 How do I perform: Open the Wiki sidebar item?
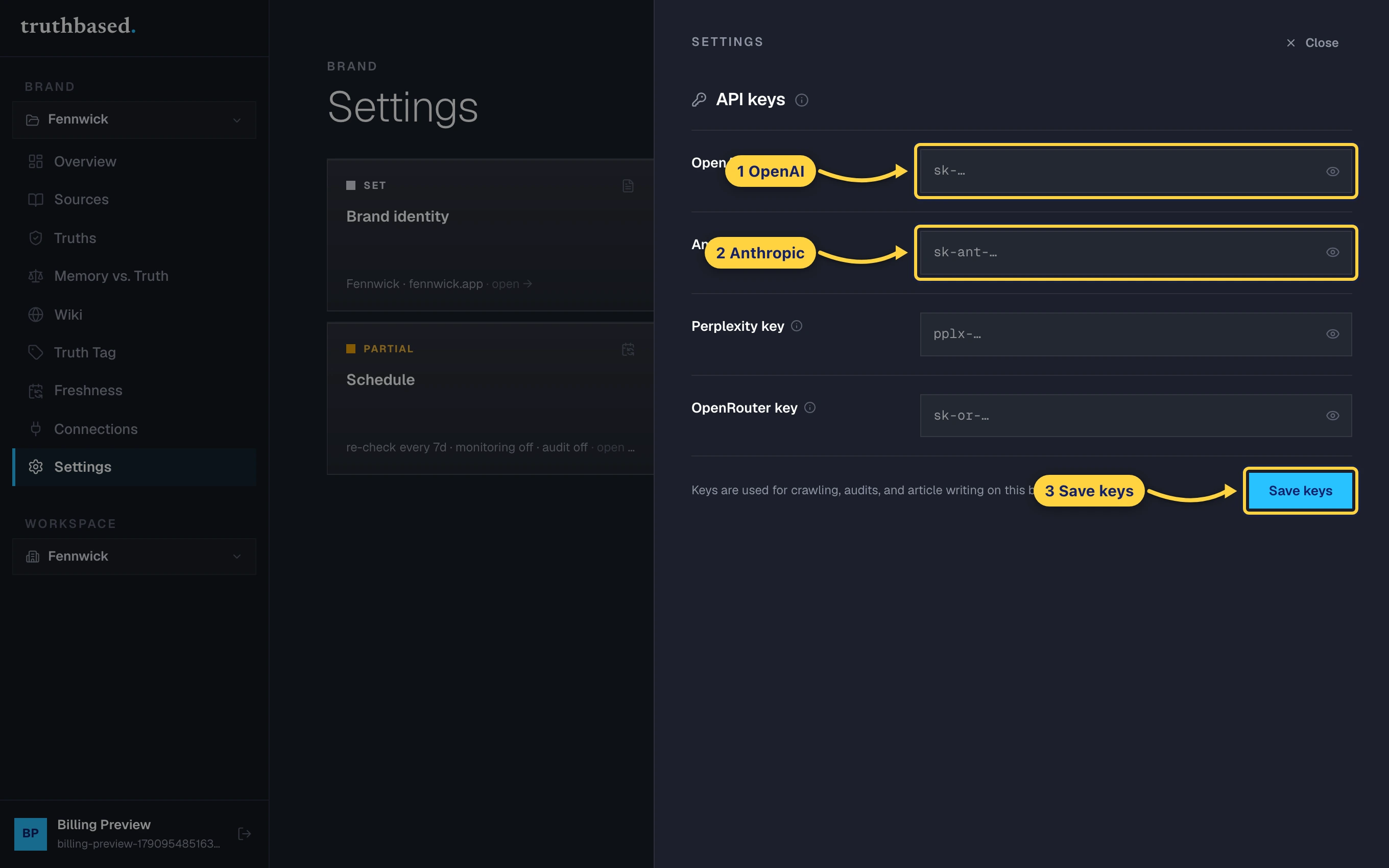point(134,315)
